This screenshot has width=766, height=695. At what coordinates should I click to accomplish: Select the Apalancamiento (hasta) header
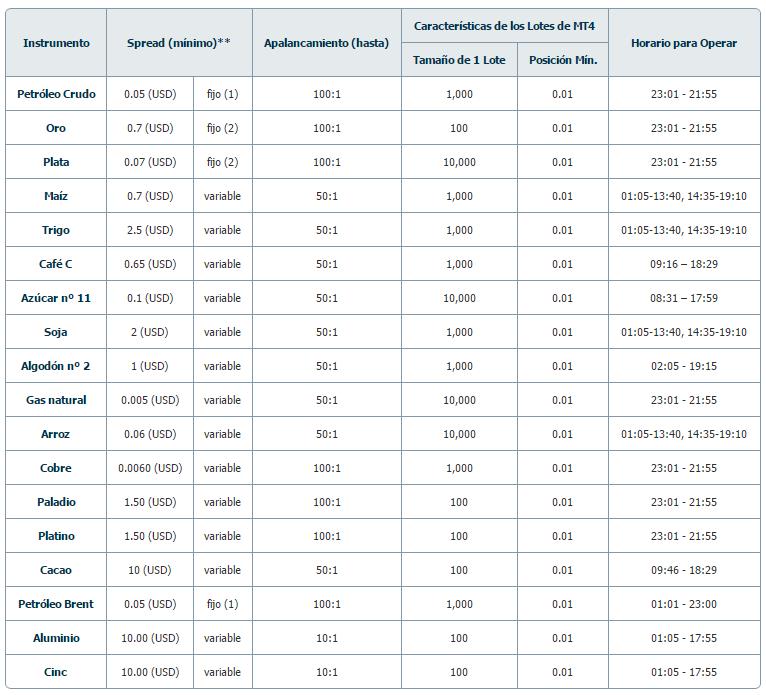pos(327,43)
